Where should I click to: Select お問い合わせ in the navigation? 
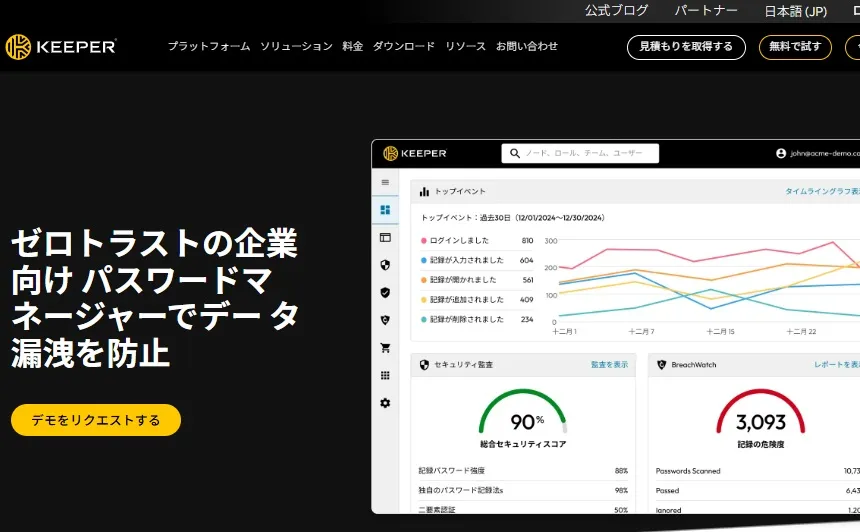click(527, 47)
